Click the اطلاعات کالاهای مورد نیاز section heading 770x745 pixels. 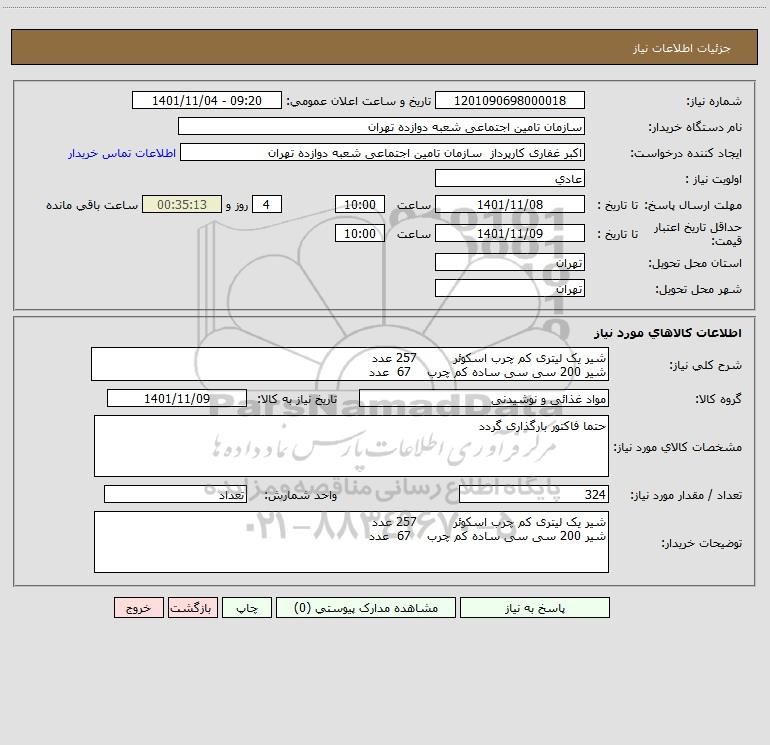667,333
